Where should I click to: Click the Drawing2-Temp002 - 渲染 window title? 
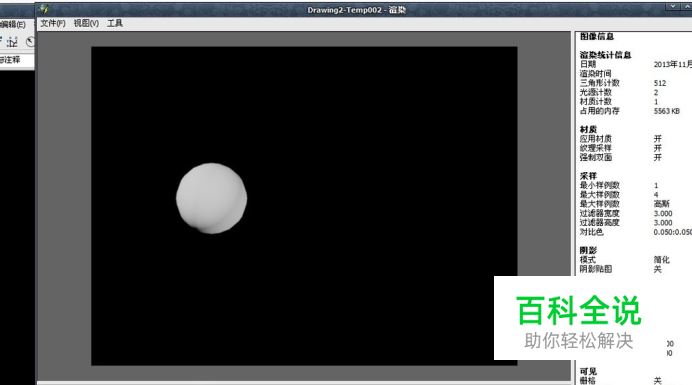[357, 10]
